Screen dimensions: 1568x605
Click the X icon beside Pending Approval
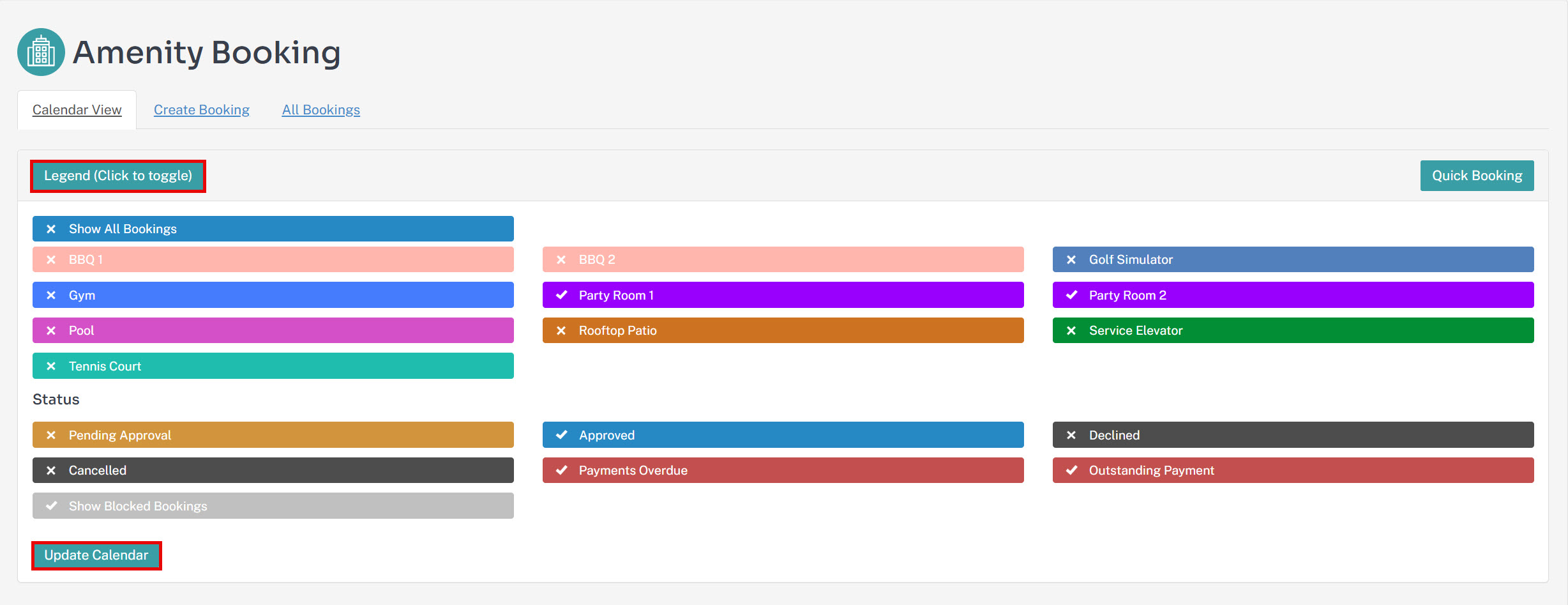pos(51,435)
